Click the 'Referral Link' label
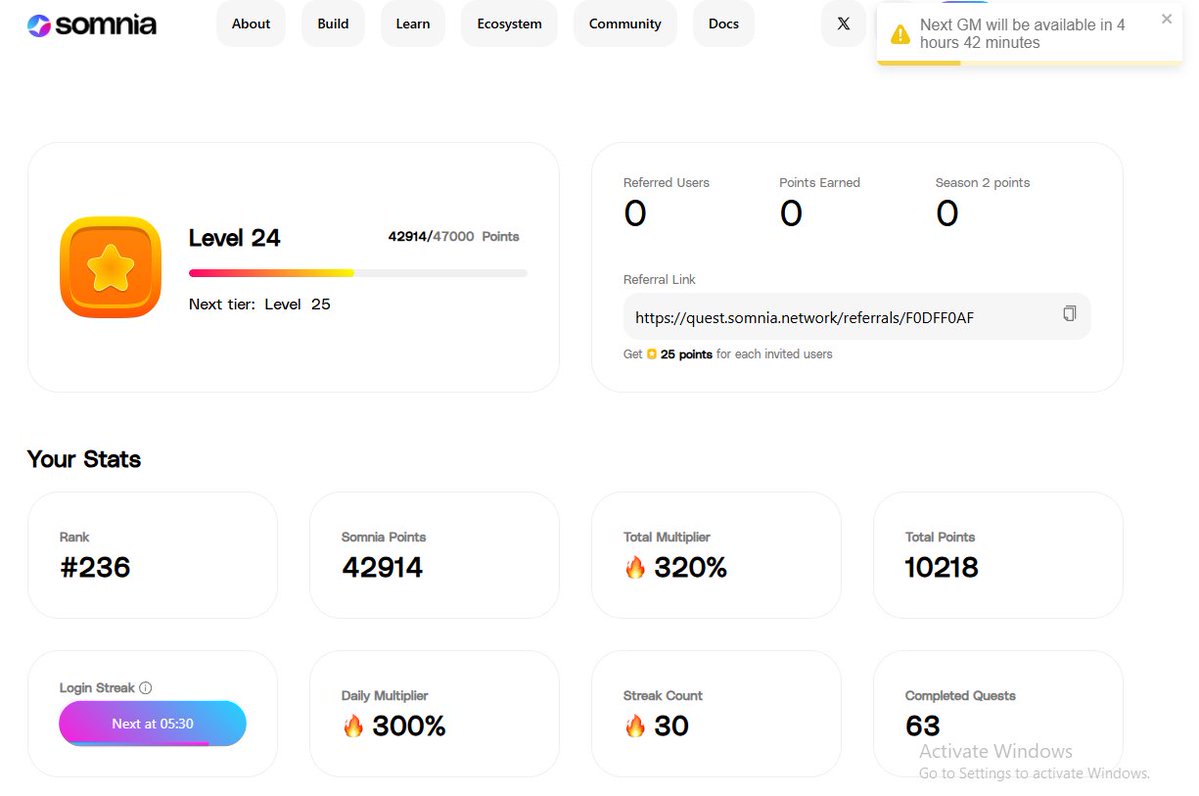 659,280
